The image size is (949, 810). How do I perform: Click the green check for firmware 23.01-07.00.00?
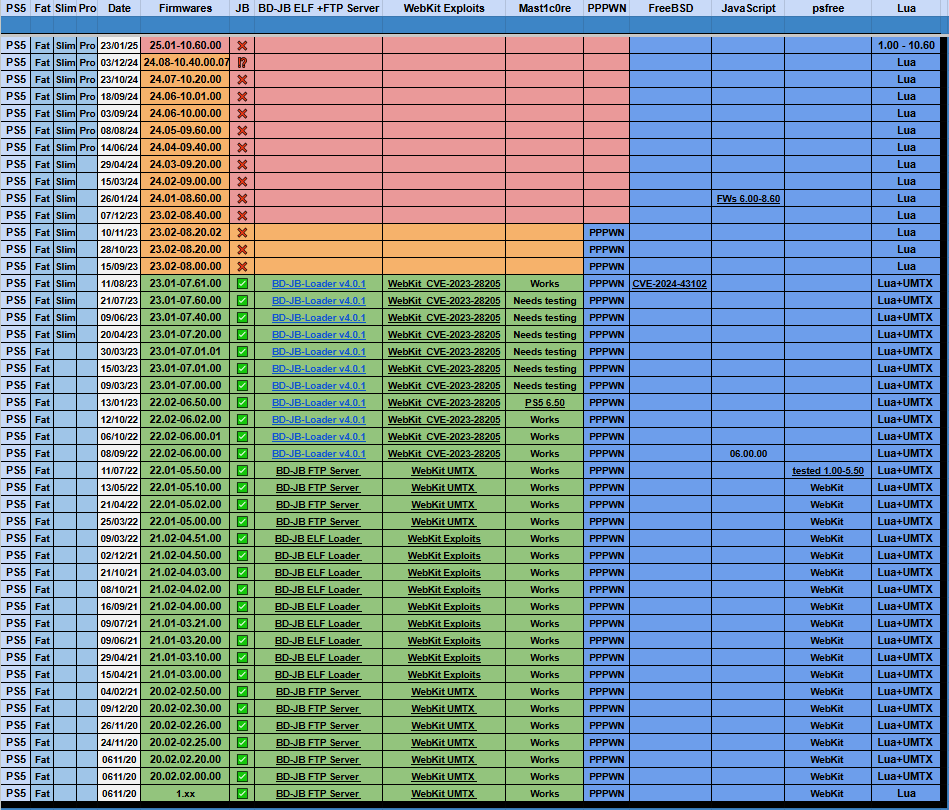(x=242, y=386)
